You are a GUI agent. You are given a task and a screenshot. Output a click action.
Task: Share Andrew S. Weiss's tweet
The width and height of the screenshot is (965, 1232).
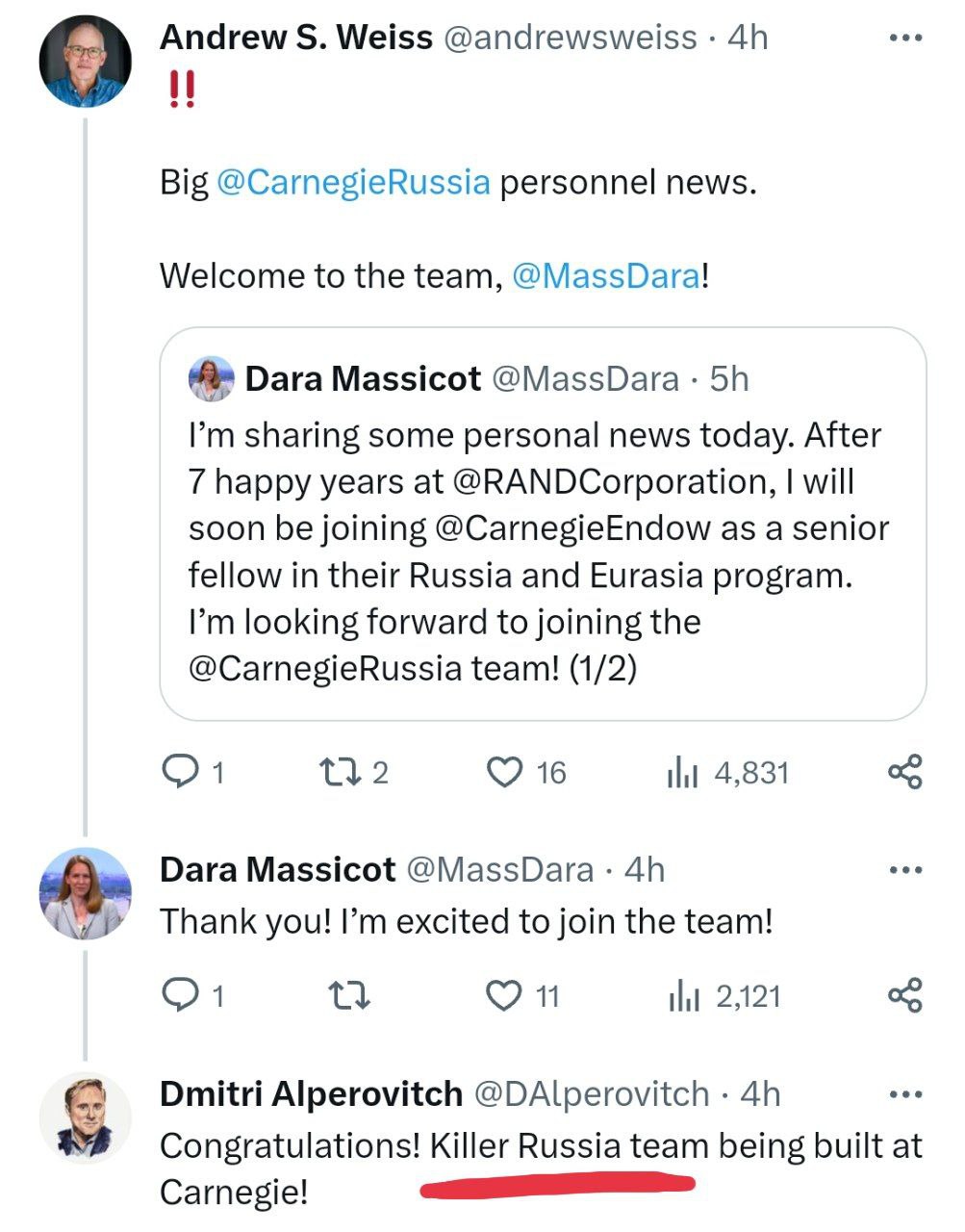(x=904, y=772)
